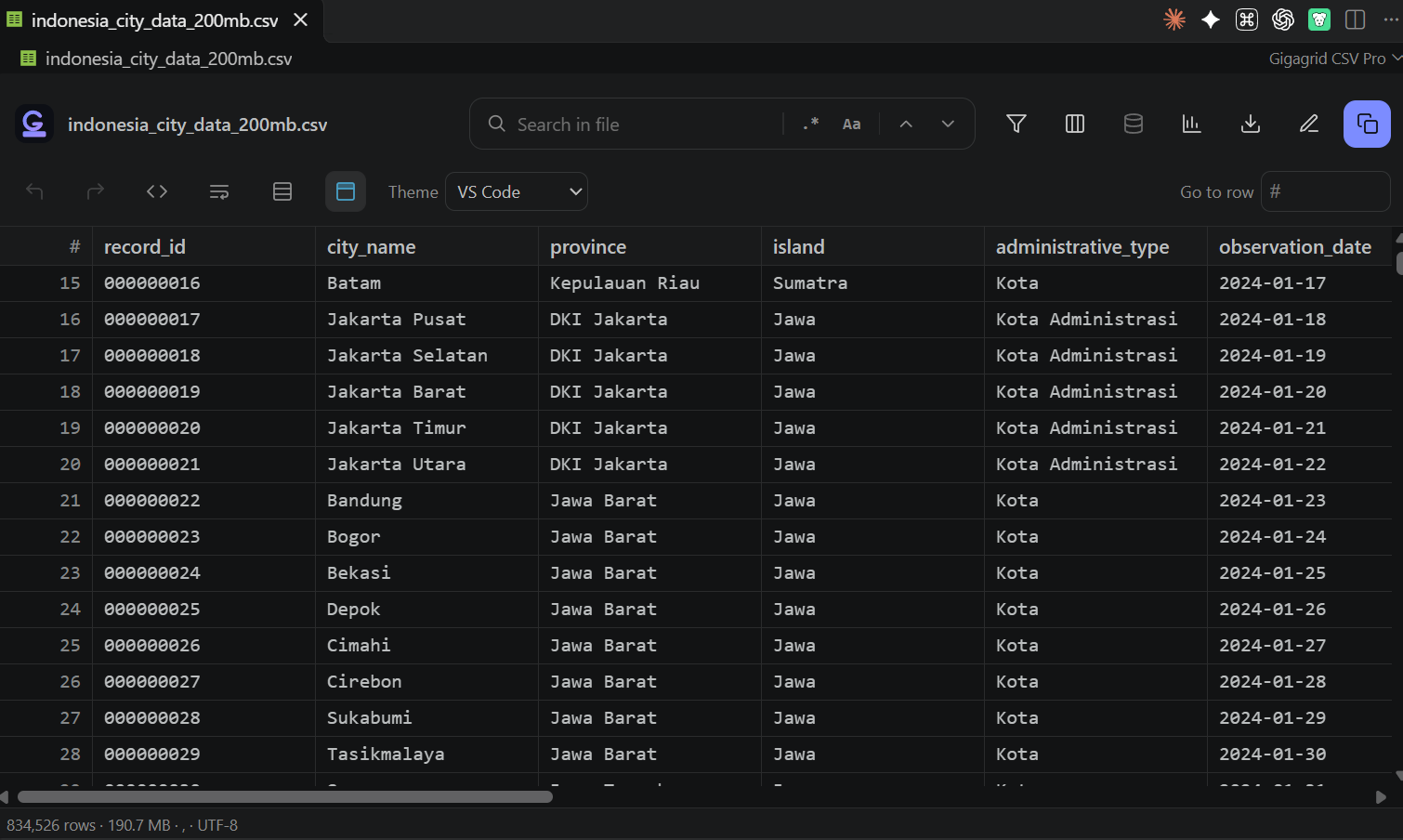Select cell Cimahi

pos(426,645)
